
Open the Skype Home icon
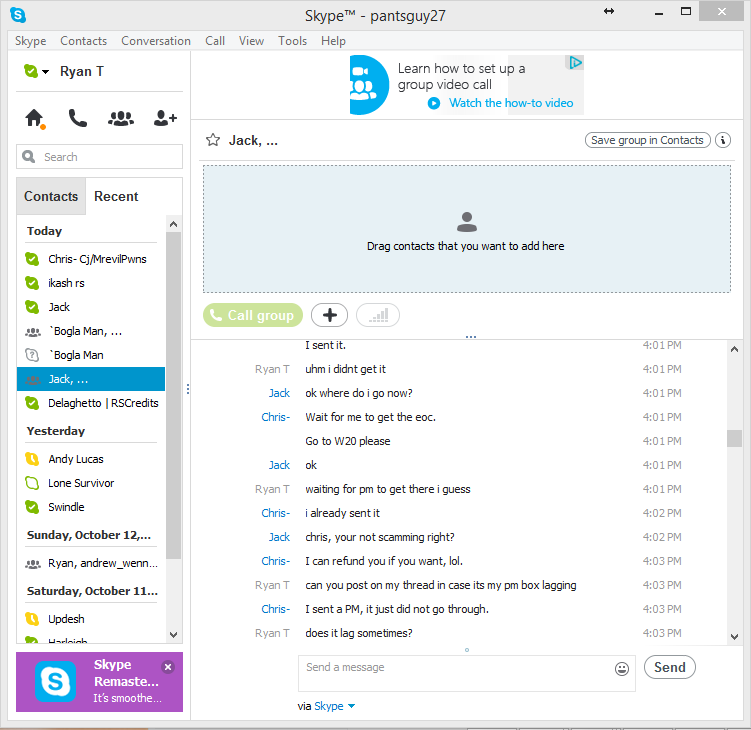(34, 118)
